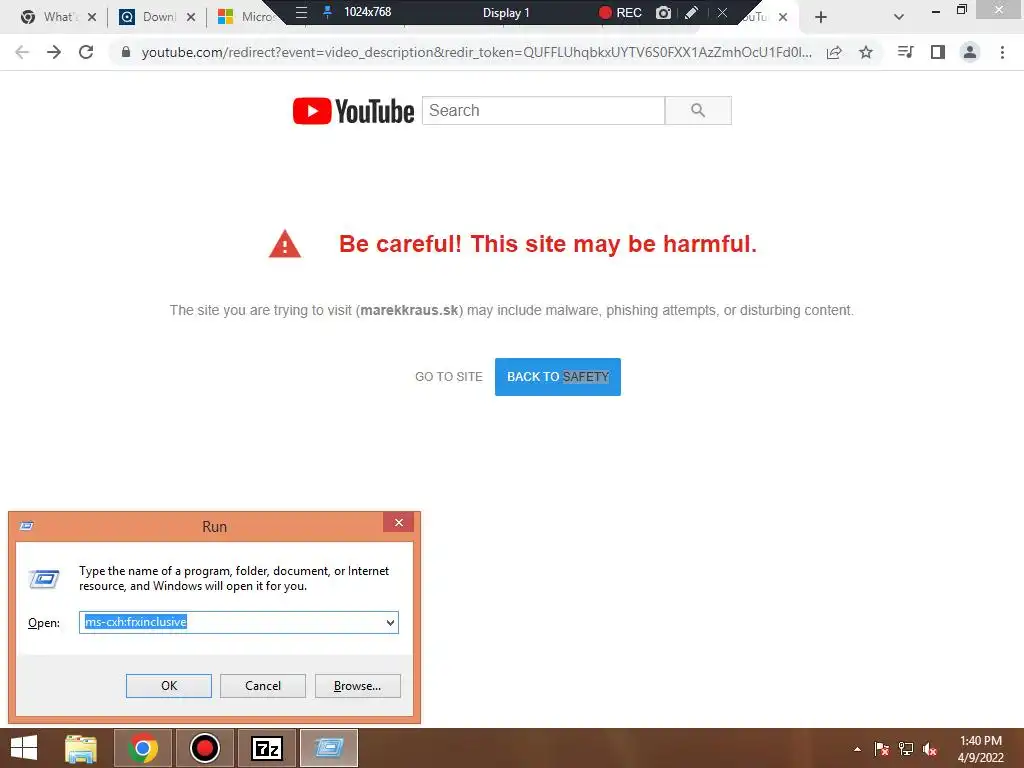Click the address bar URL
The image size is (1024, 768).
tap(477, 52)
